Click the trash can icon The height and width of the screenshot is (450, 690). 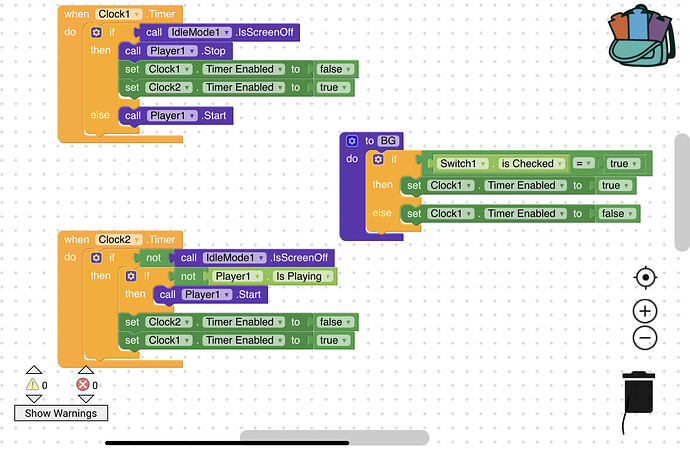click(x=638, y=391)
